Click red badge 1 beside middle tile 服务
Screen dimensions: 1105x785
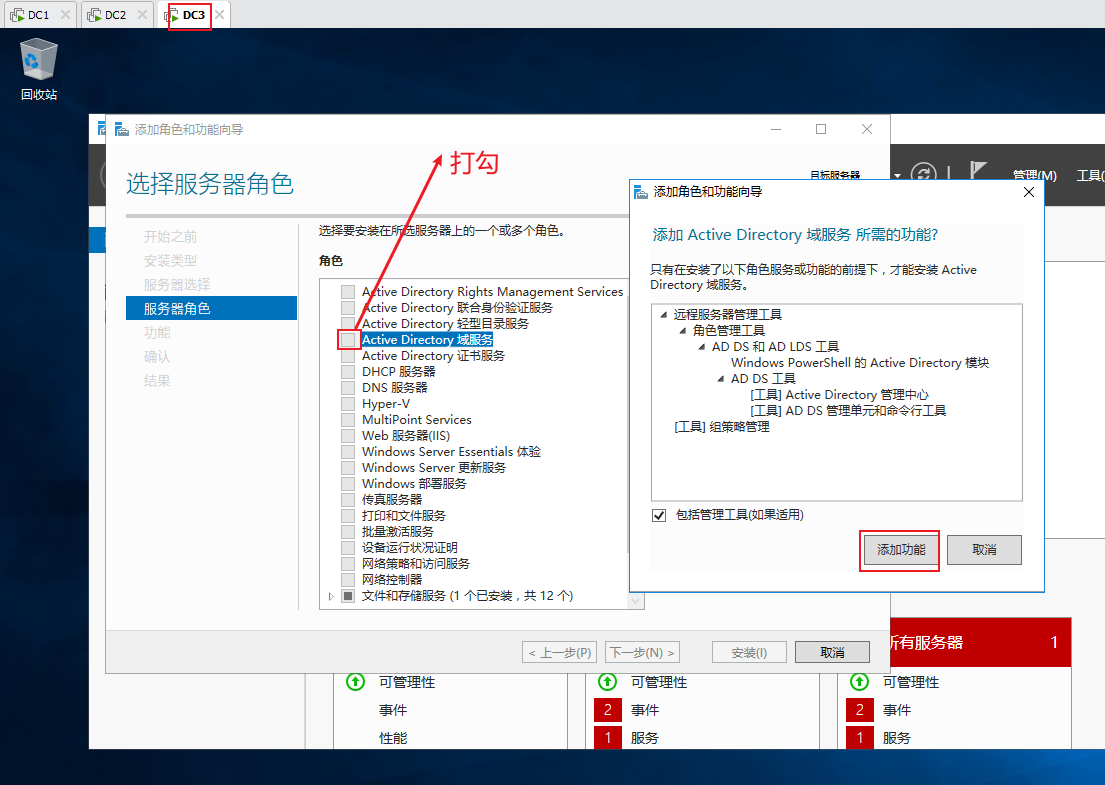[x=607, y=738]
